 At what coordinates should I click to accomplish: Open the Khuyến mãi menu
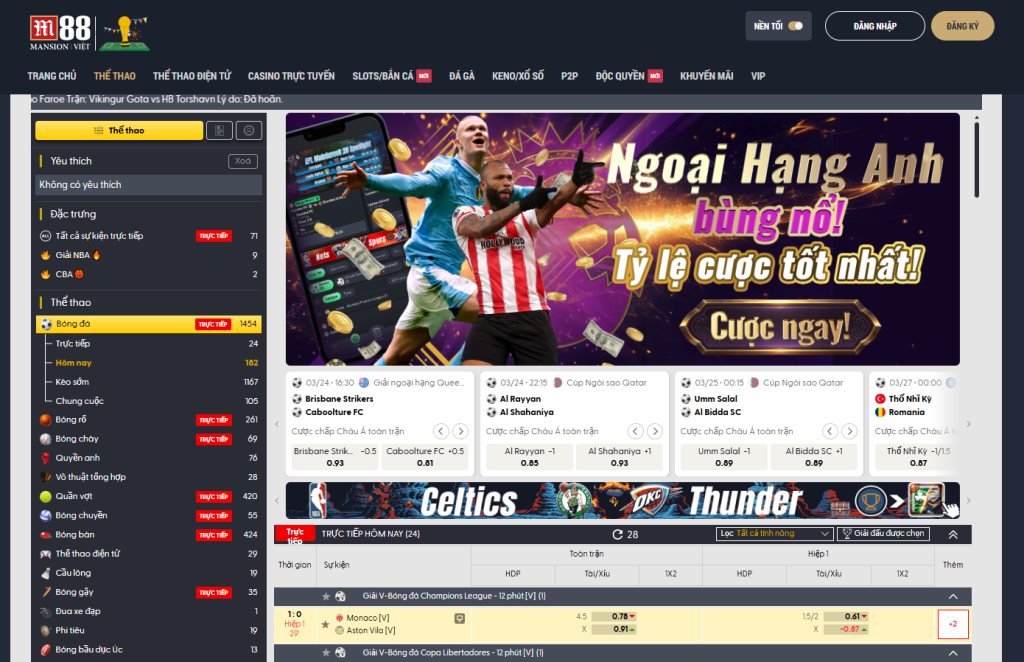707,76
